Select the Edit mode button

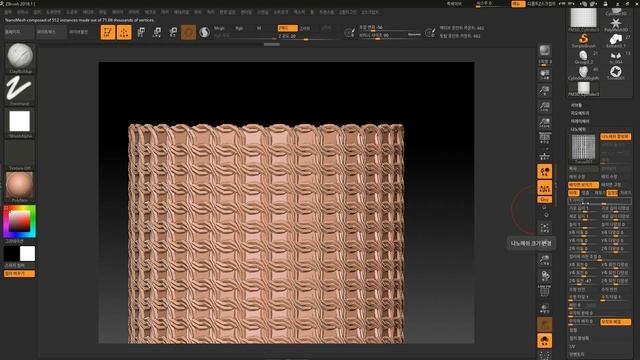(x=108, y=32)
